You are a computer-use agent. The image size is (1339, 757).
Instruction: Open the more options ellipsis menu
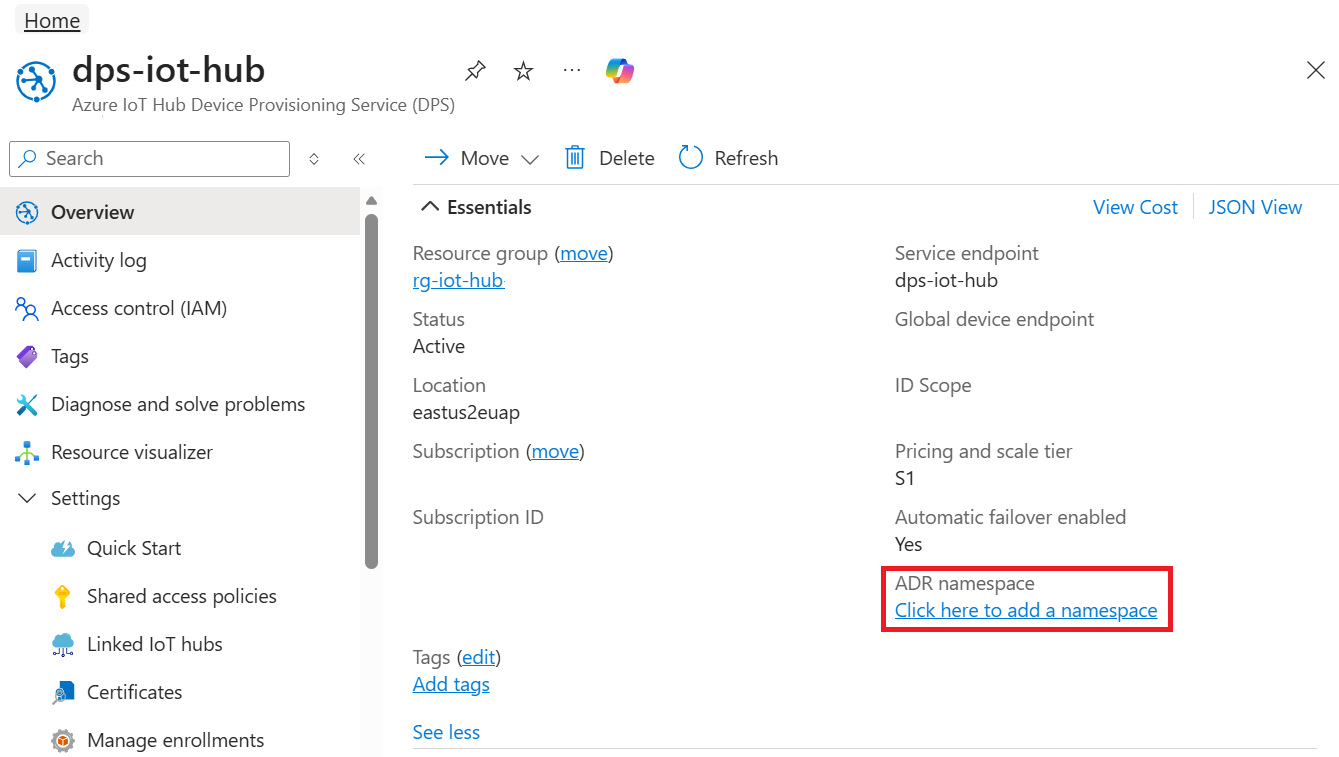point(572,71)
